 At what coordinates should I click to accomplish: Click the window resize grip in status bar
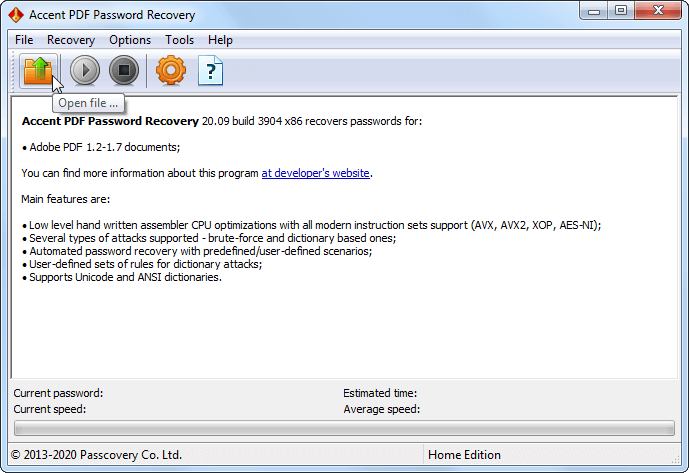(x=675, y=459)
